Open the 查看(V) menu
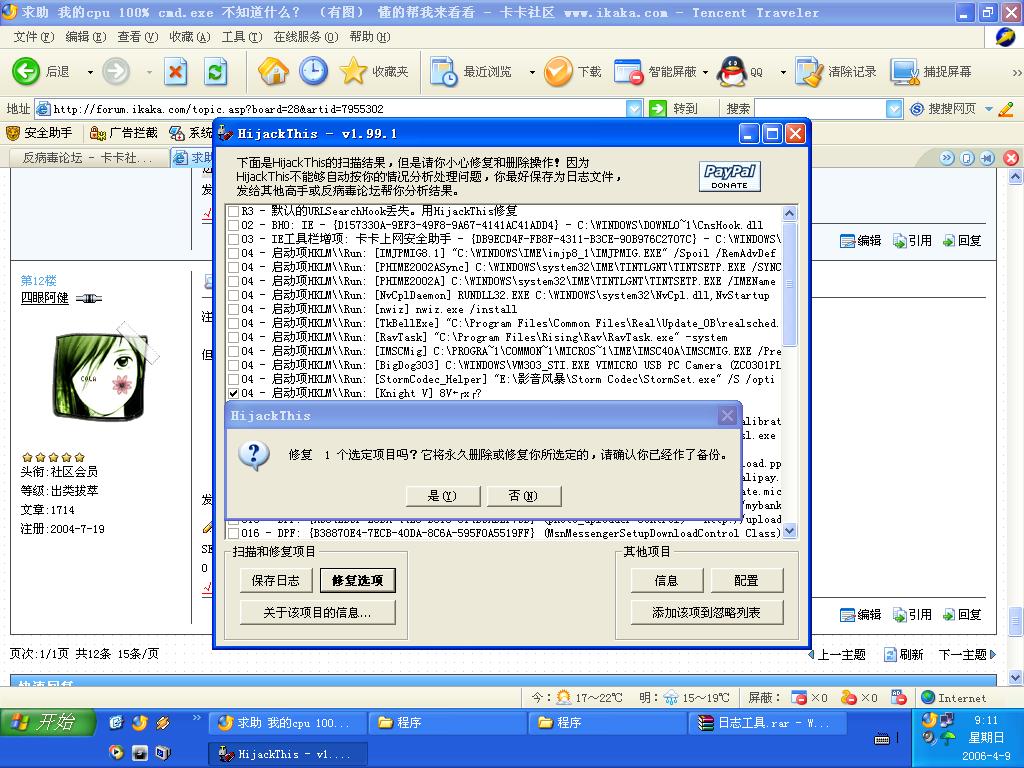The height and width of the screenshot is (768, 1024). tap(137, 37)
